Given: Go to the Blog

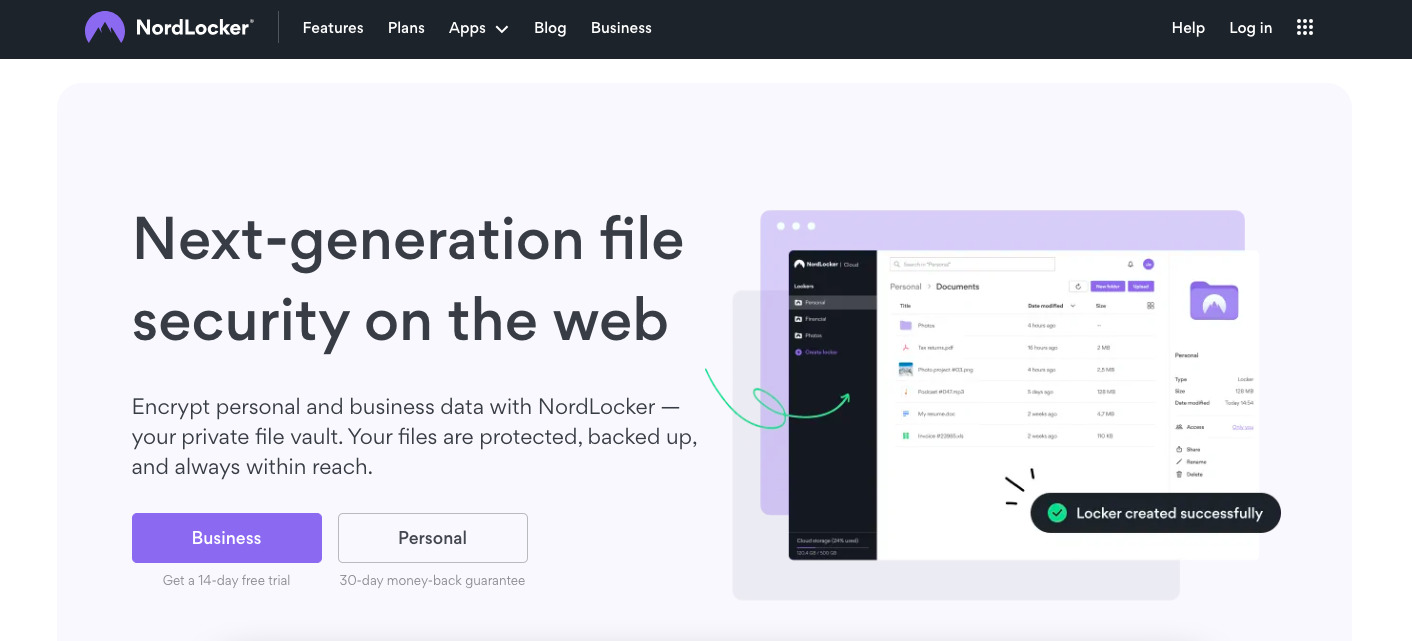Looking at the screenshot, I should (550, 28).
